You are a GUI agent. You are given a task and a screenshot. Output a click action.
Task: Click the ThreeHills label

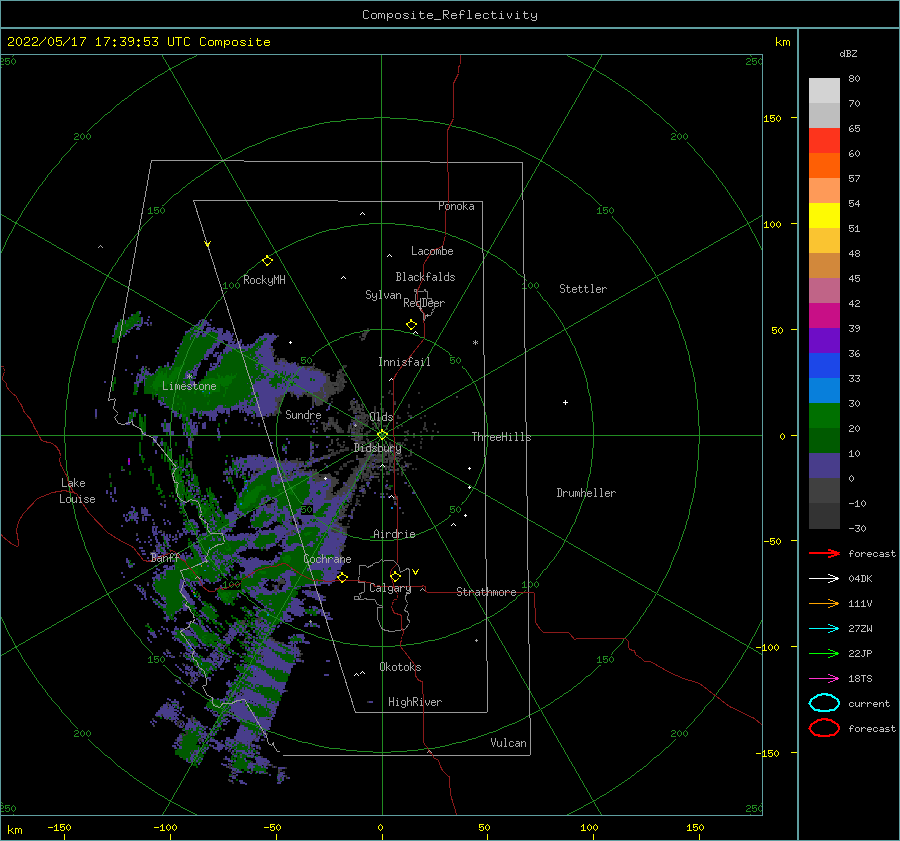click(501, 437)
